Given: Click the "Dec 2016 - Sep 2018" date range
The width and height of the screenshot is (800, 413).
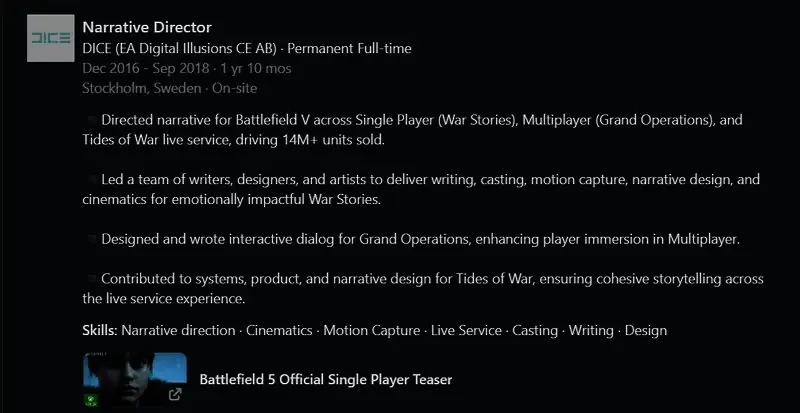Looking at the screenshot, I should (144, 68).
